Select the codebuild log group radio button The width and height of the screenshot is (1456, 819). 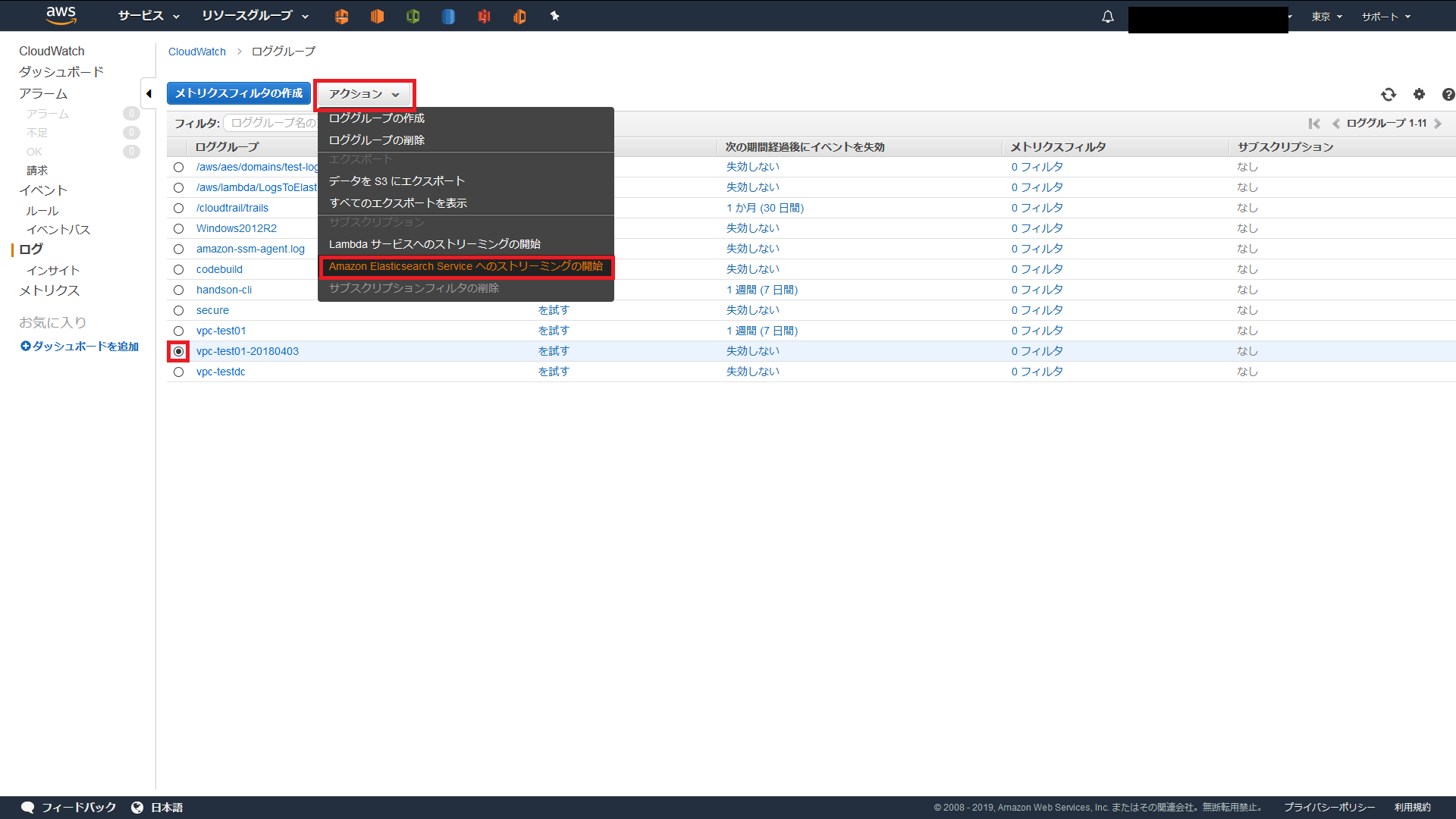178,269
